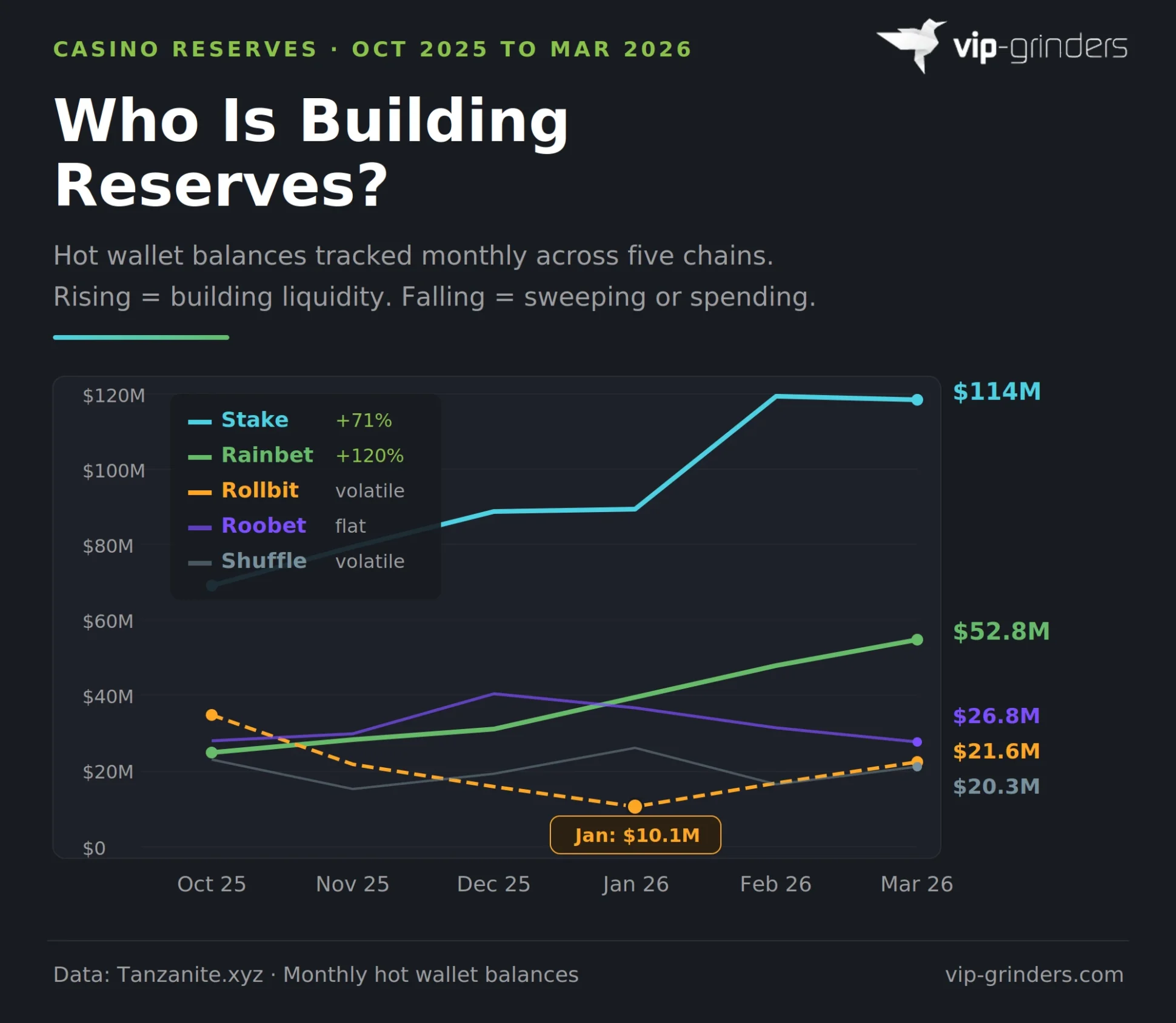Screen dimensions: 1176x1023
Task: Click the 'Jan: $10.1M' callout label
Action: pyautogui.click(x=635, y=835)
